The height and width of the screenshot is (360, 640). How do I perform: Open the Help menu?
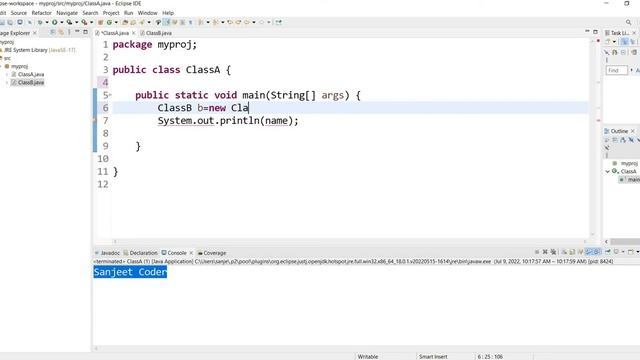[x=168, y=13]
